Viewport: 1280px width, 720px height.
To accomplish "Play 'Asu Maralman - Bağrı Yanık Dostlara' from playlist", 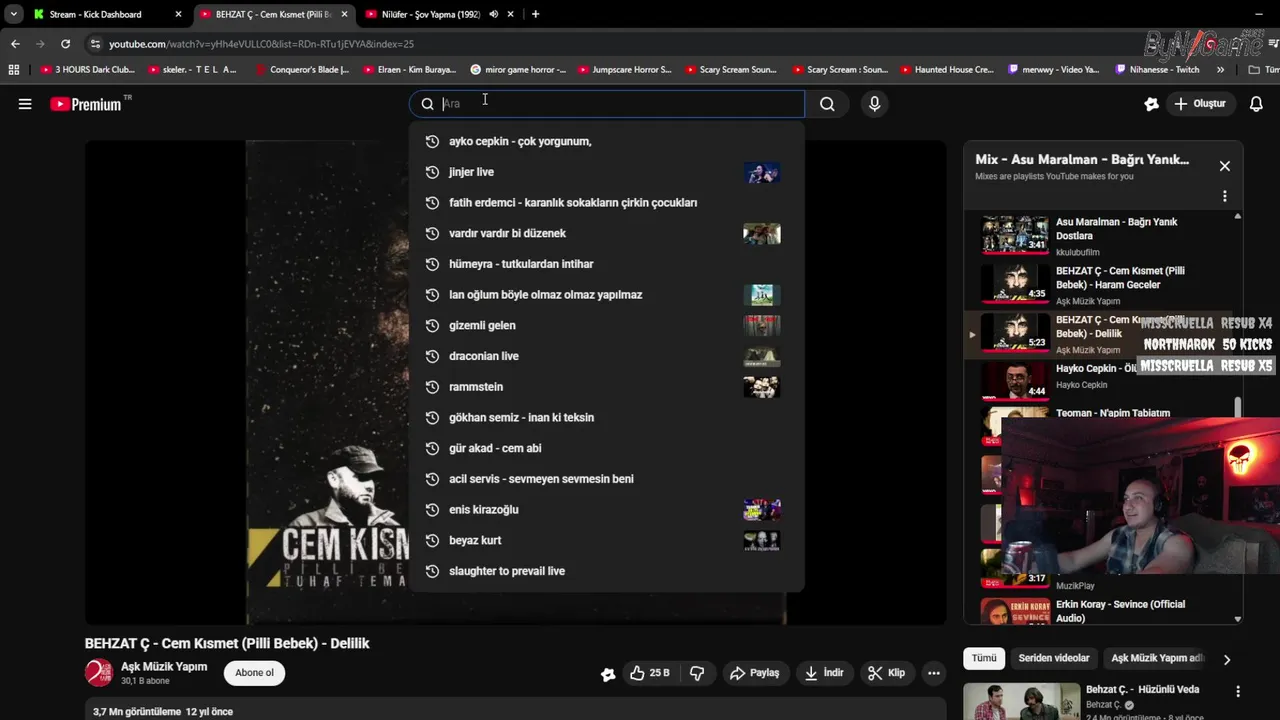I will coord(1100,236).
